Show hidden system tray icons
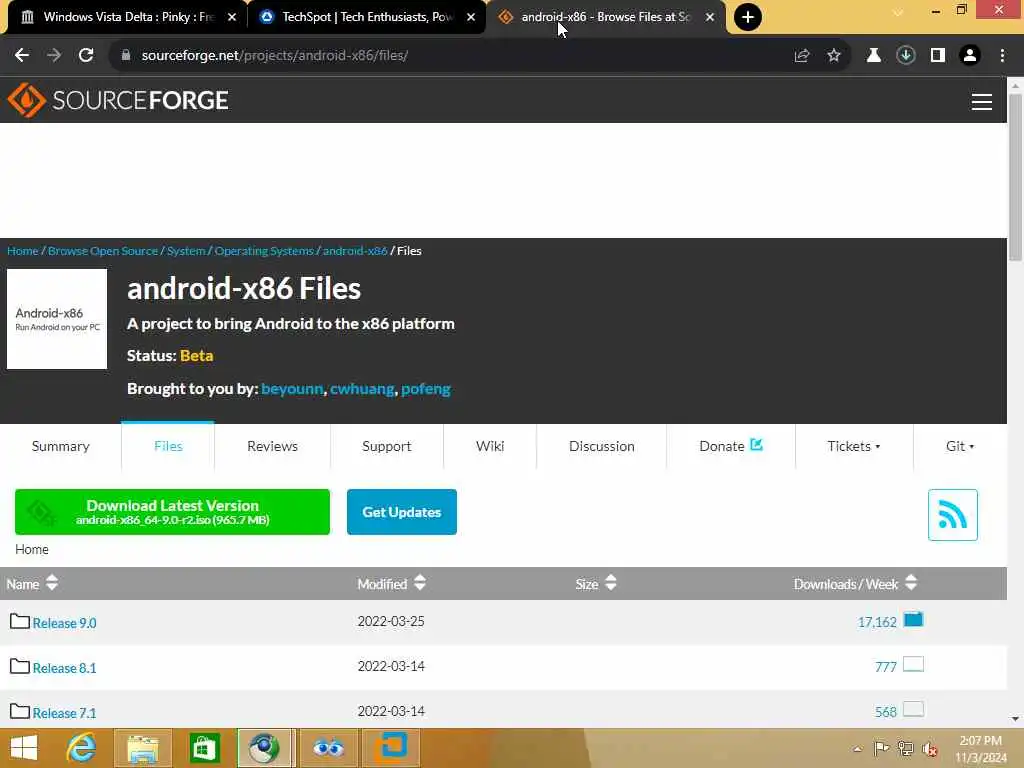The image size is (1024, 768). (857, 749)
